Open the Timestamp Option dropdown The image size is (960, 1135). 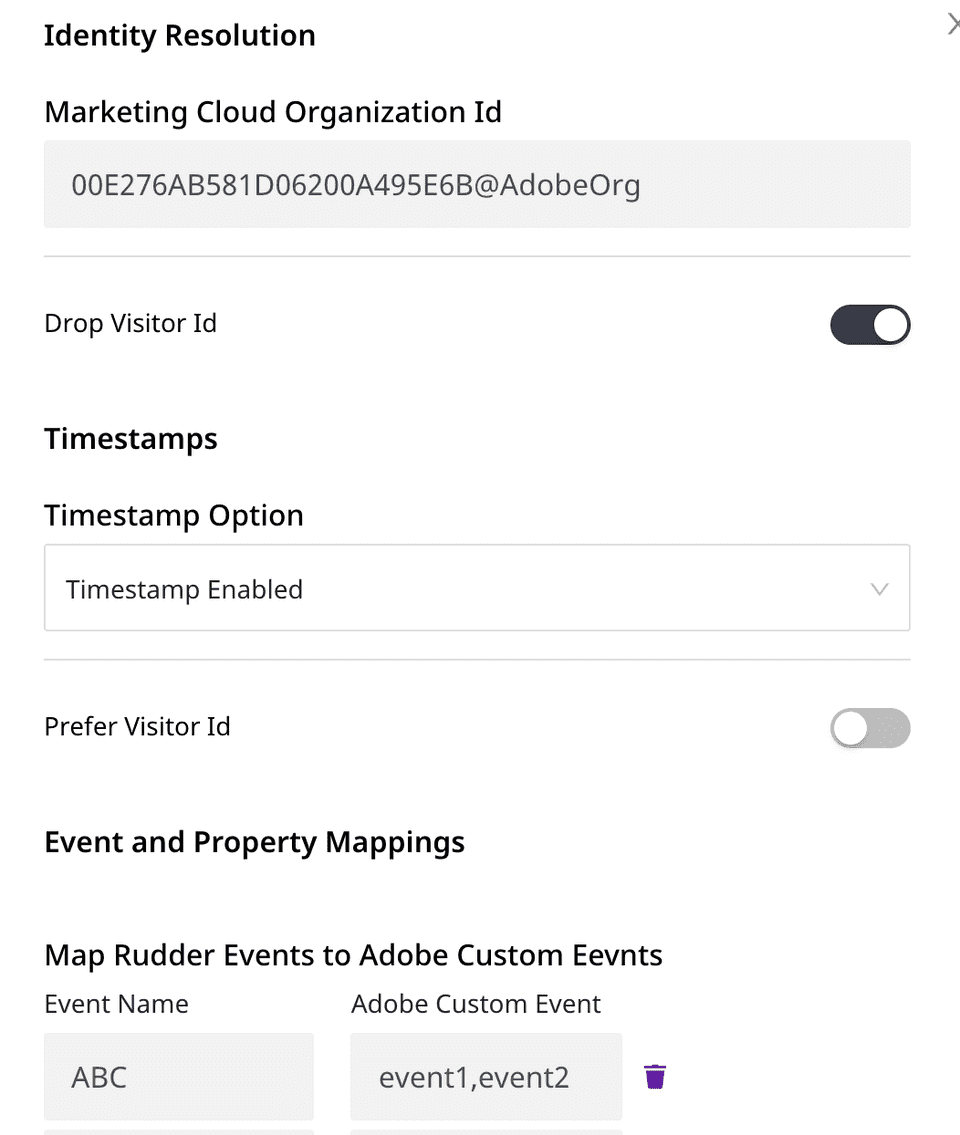pyautogui.click(x=477, y=588)
